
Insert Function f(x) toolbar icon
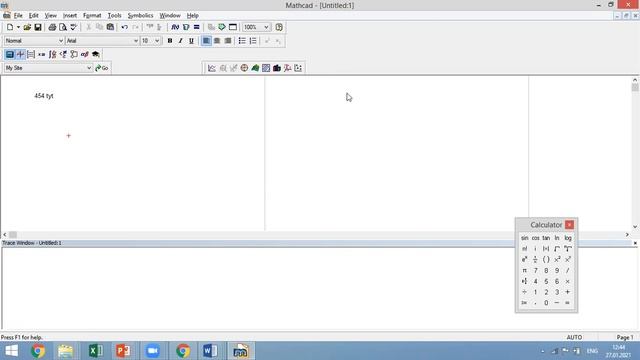175,27
